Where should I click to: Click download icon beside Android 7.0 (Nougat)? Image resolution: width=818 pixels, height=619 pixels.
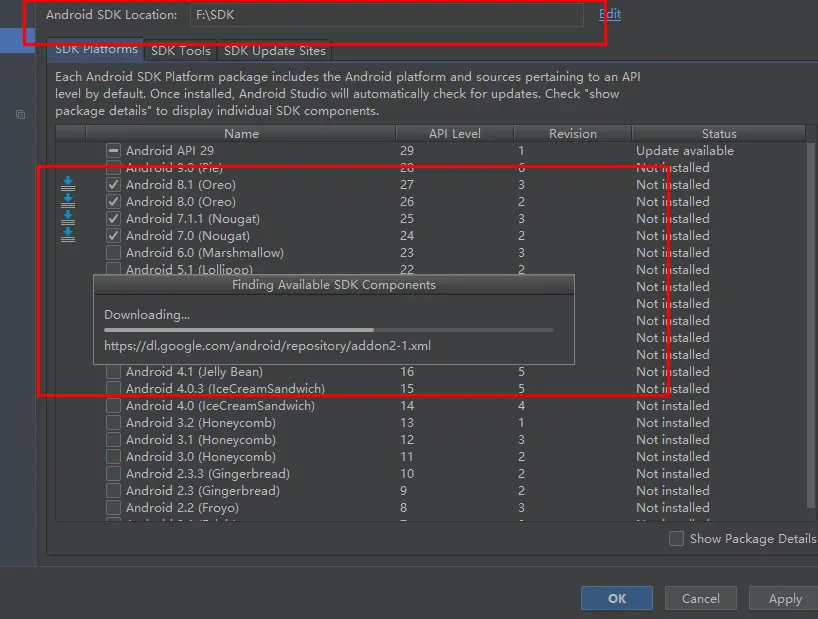[x=68, y=235]
